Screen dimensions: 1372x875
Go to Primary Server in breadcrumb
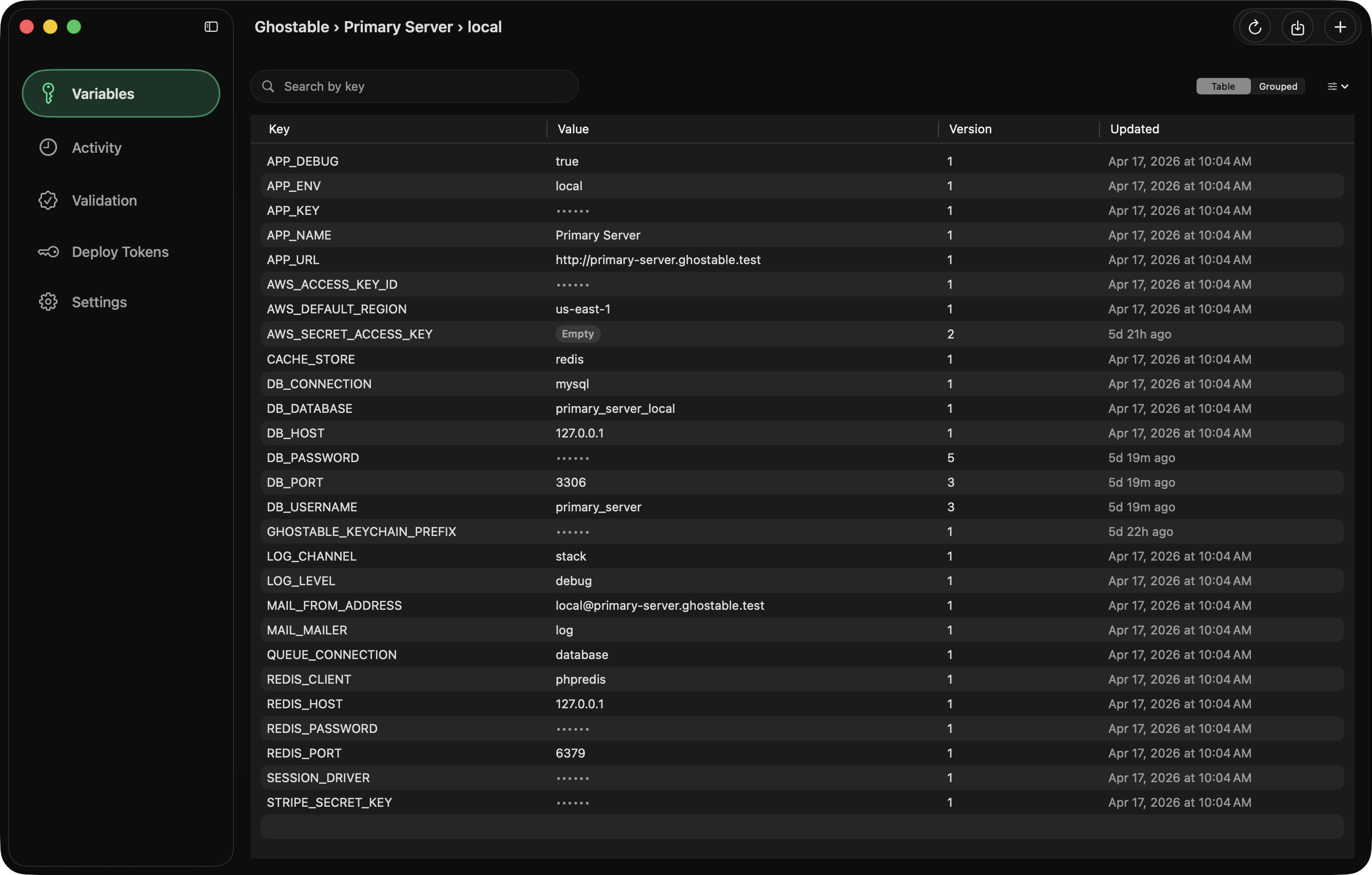click(398, 27)
